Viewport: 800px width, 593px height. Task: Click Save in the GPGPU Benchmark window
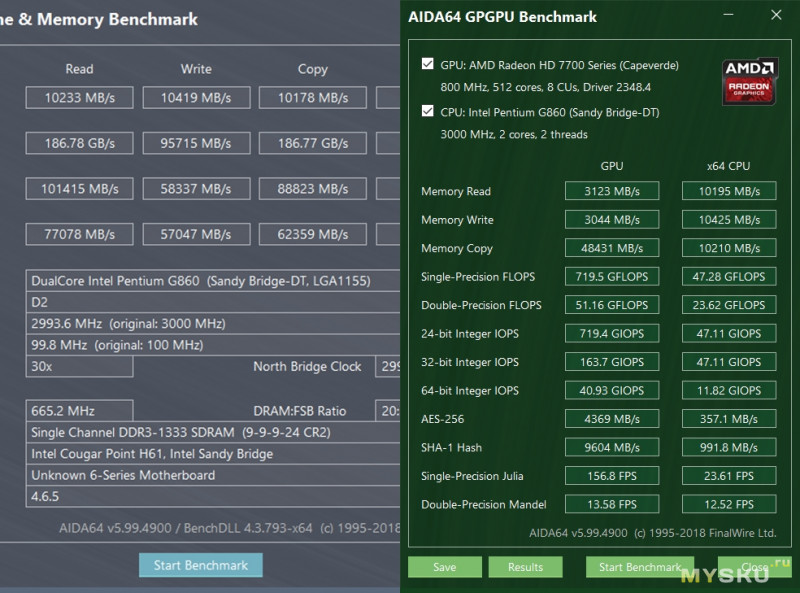[444, 567]
